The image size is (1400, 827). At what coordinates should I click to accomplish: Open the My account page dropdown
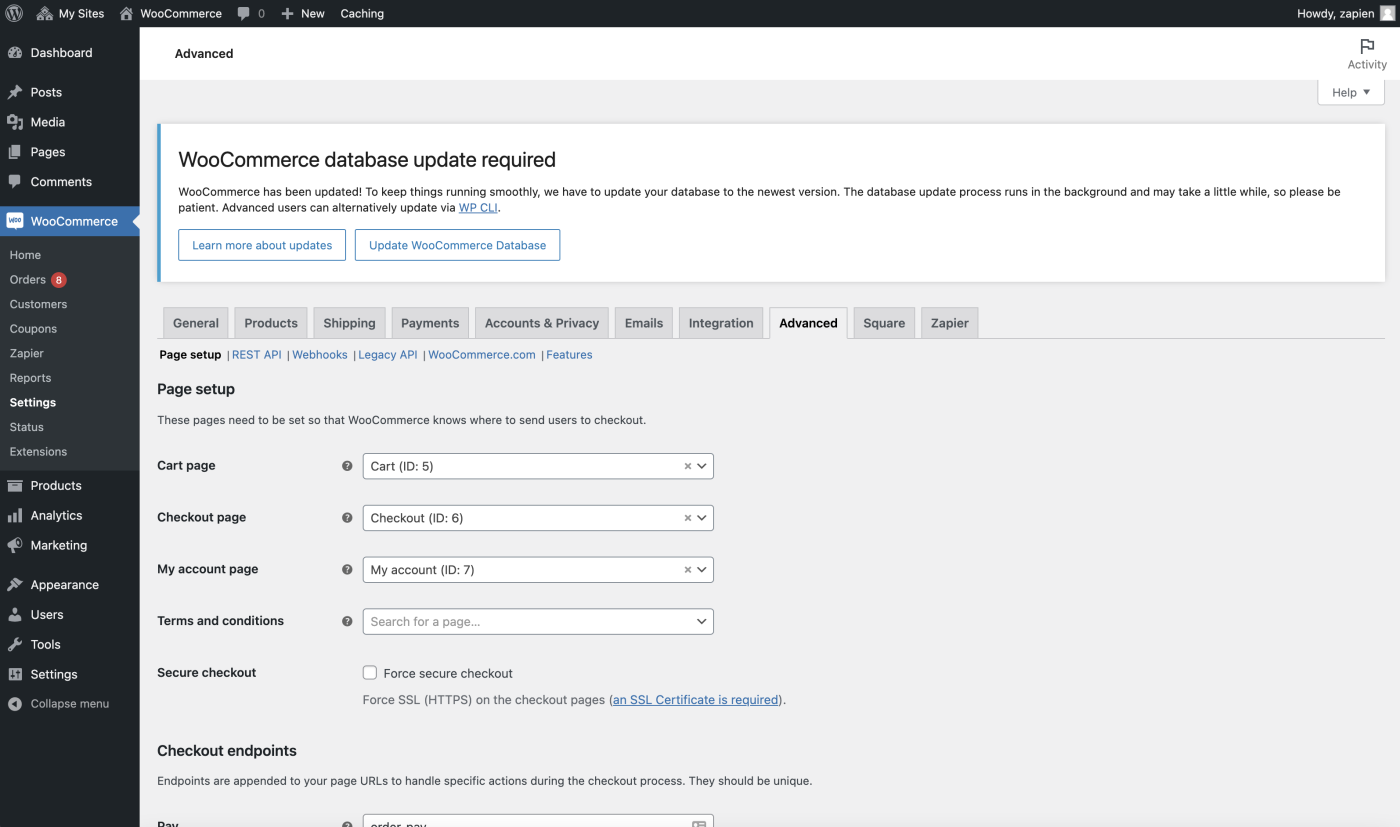pos(538,570)
